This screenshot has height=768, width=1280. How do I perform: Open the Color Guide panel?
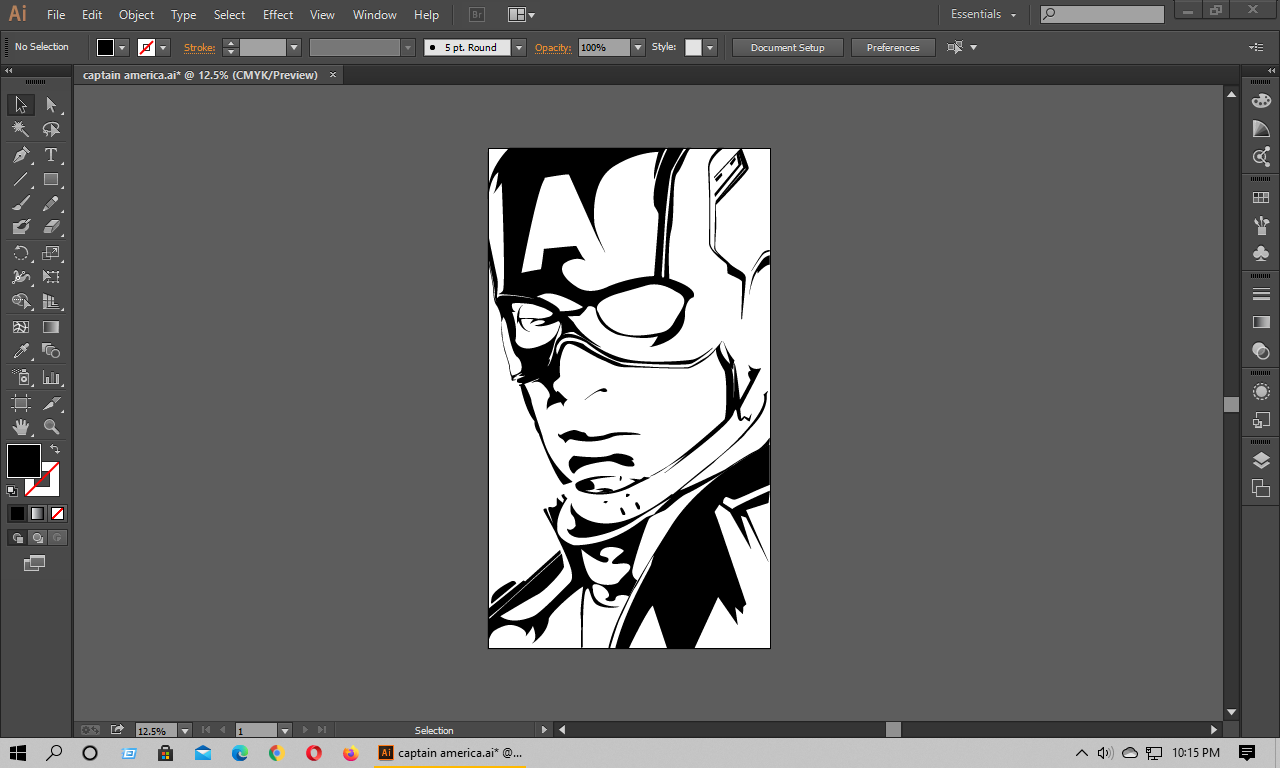(1261, 129)
